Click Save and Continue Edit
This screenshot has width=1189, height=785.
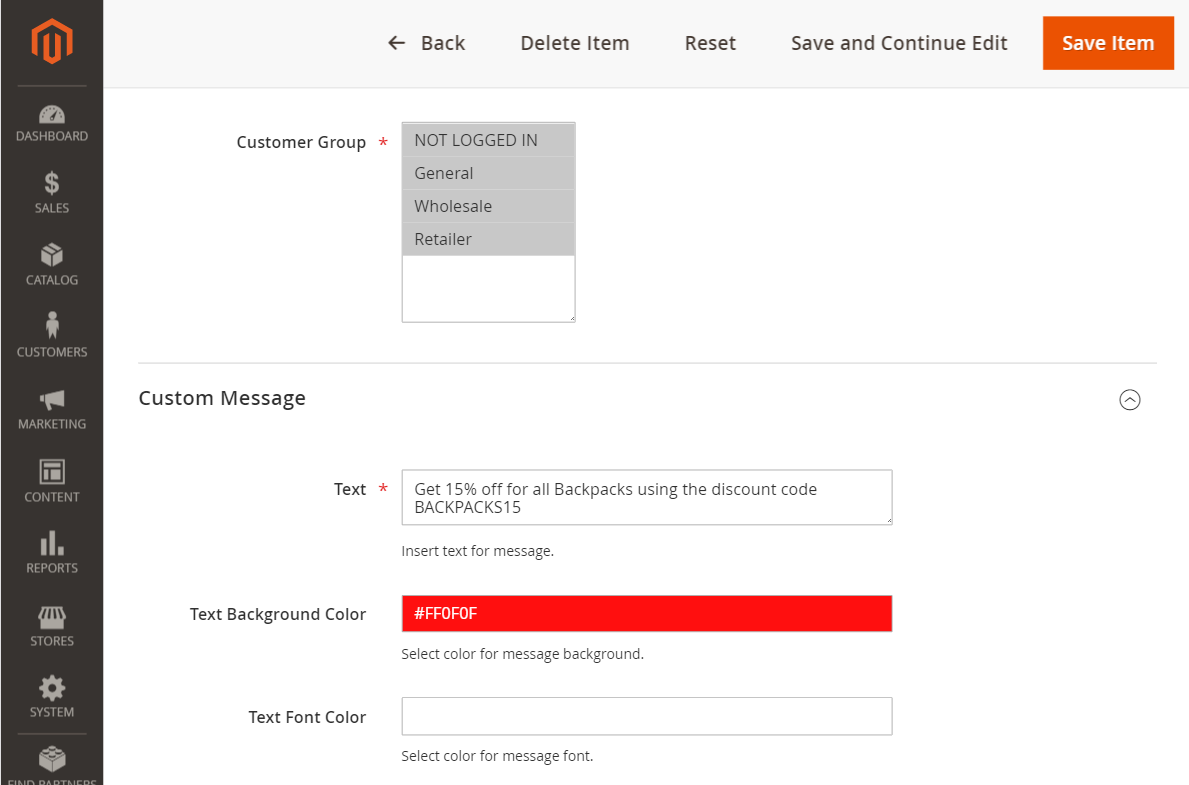pos(899,43)
